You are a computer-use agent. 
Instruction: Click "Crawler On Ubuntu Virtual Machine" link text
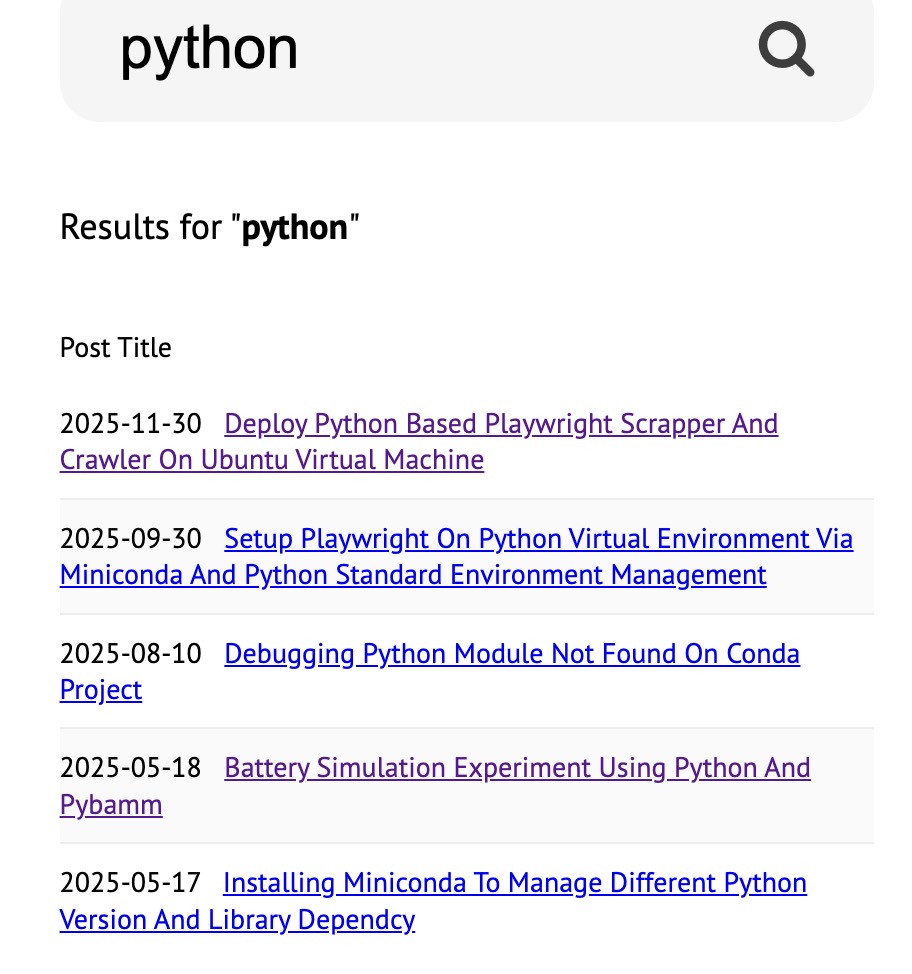coord(271,460)
